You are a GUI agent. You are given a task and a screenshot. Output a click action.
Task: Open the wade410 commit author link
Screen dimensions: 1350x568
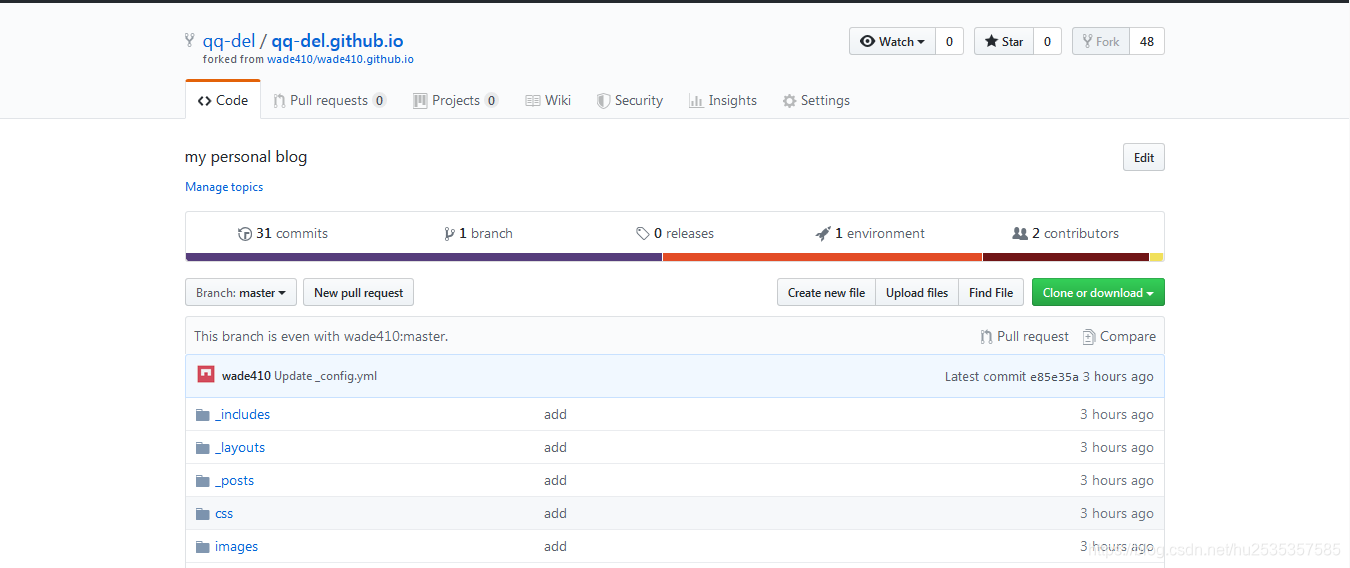tap(246, 377)
